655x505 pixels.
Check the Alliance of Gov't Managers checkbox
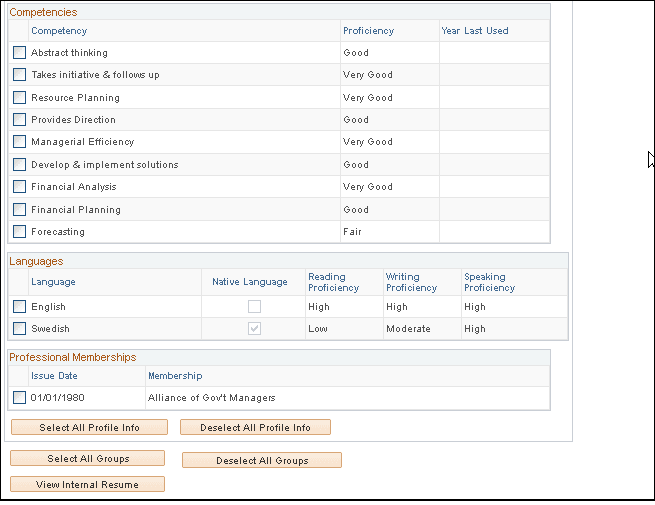click(20, 398)
